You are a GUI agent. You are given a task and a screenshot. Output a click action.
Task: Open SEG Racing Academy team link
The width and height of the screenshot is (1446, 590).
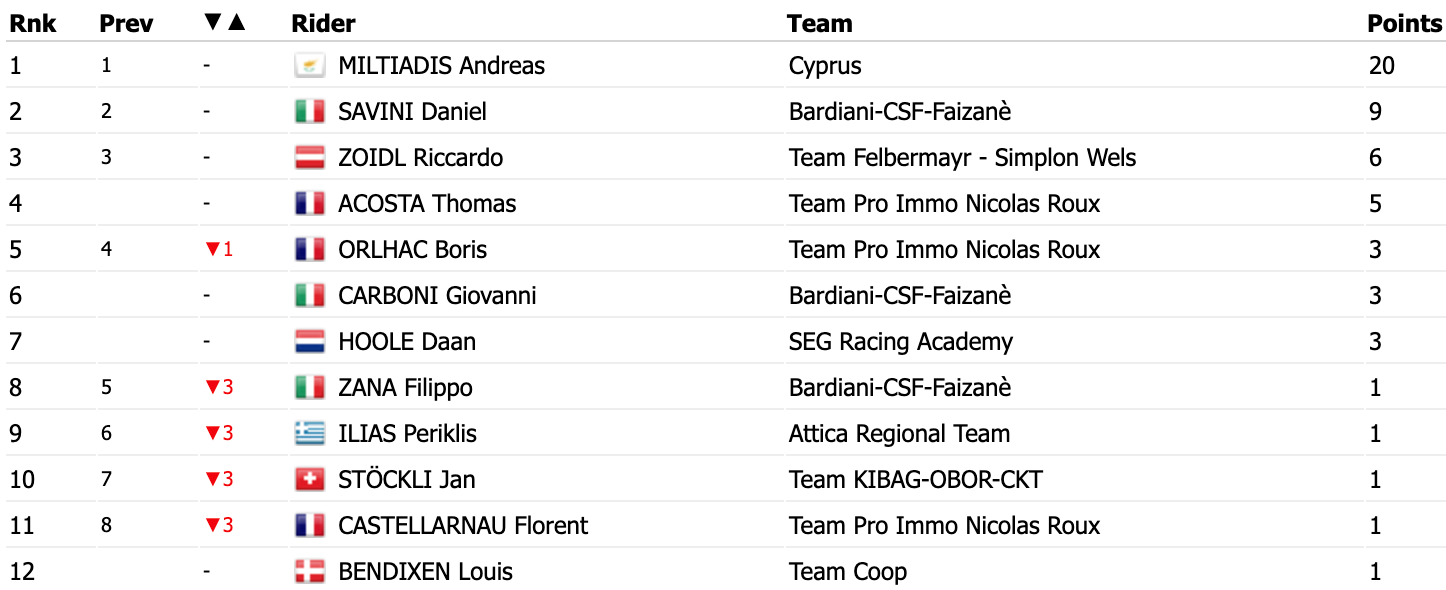click(x=901, y=342)
